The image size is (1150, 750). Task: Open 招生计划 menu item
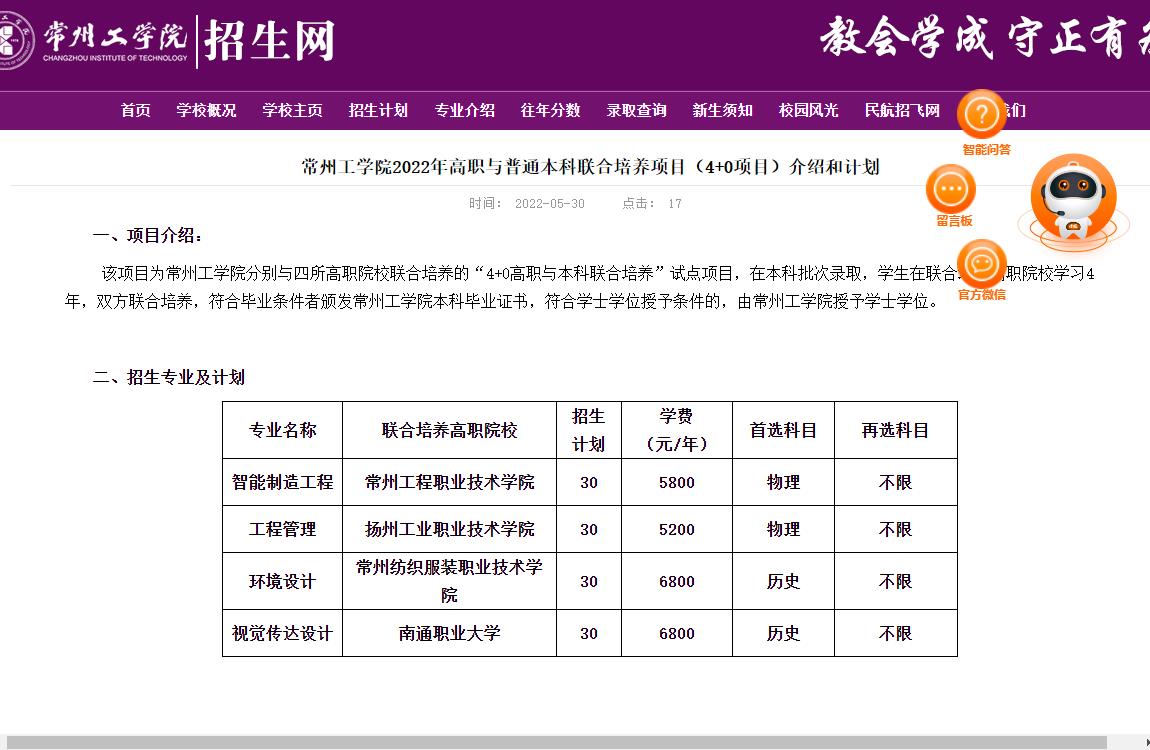(378, 111)
